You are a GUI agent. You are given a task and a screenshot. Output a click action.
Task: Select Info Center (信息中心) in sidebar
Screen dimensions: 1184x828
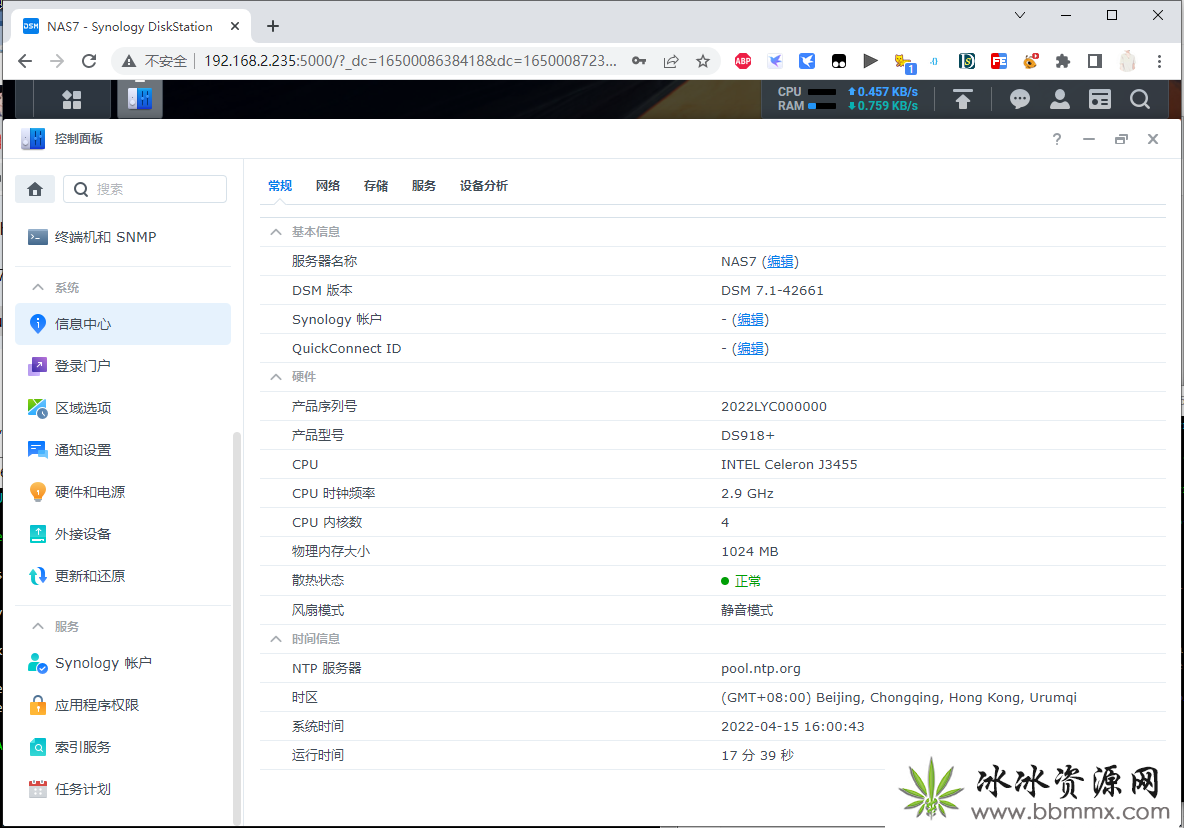tap(123, 324)
